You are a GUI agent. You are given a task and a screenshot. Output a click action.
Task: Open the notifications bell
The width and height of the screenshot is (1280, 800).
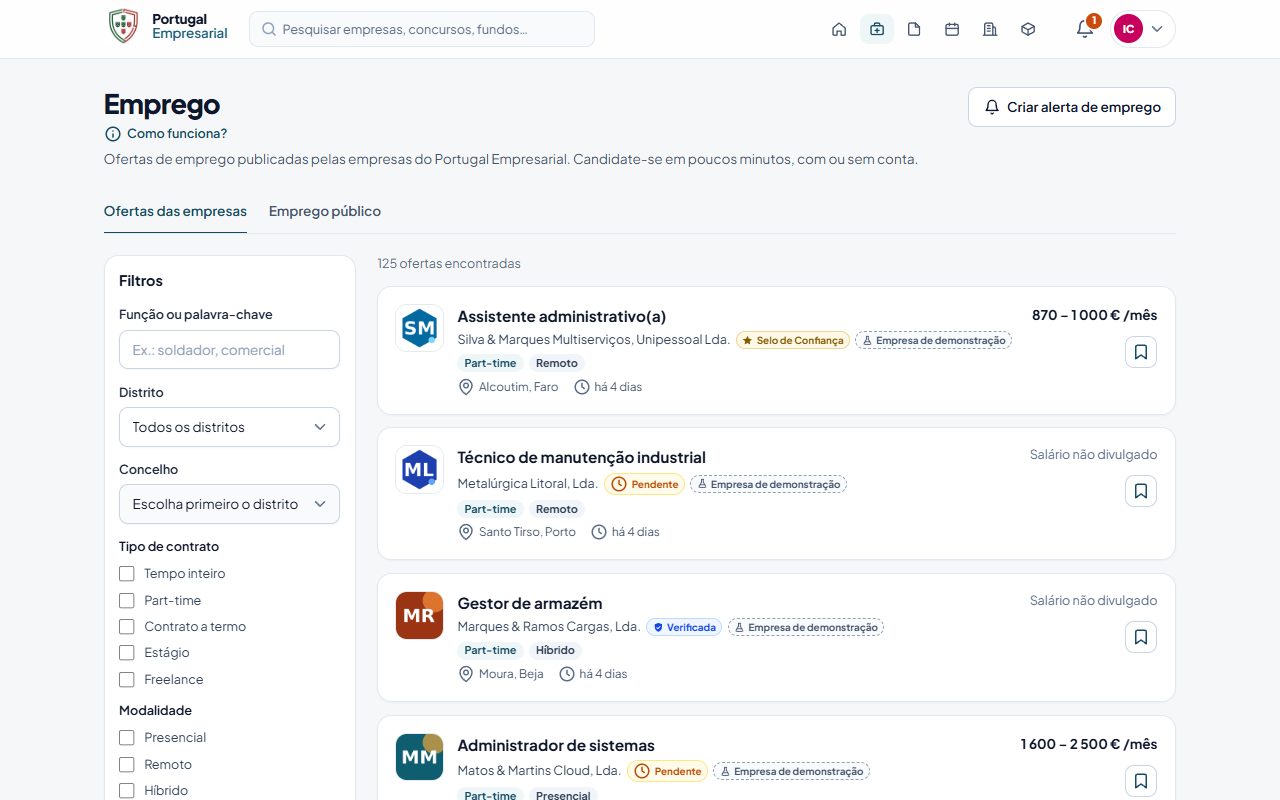[1085, 29]
